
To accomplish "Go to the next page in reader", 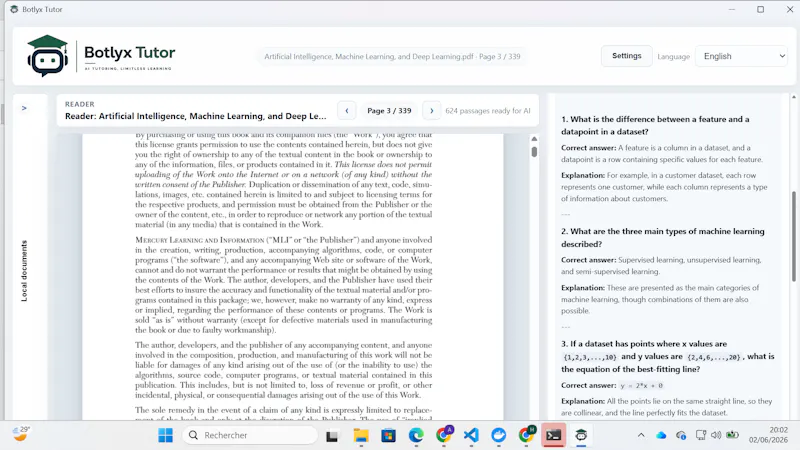I will pos(432,111).
